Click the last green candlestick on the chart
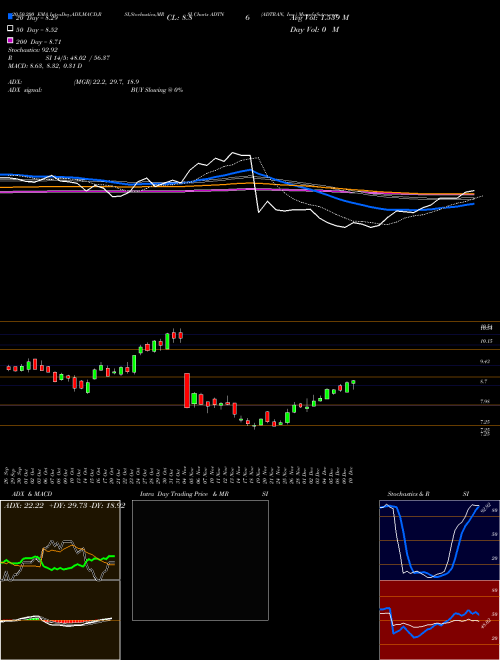The width and height of the screenshot is (500, 660). (354, 382)
